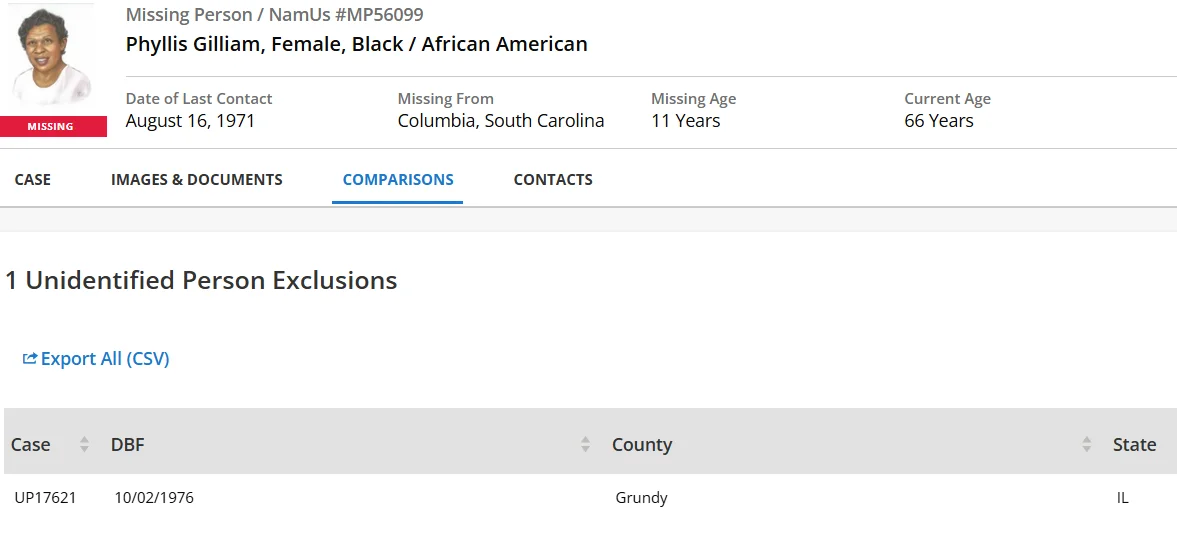Screen dimensions: 1177x549
Task: Toggle DBF column sort arrows
Action: coord(585,445)
